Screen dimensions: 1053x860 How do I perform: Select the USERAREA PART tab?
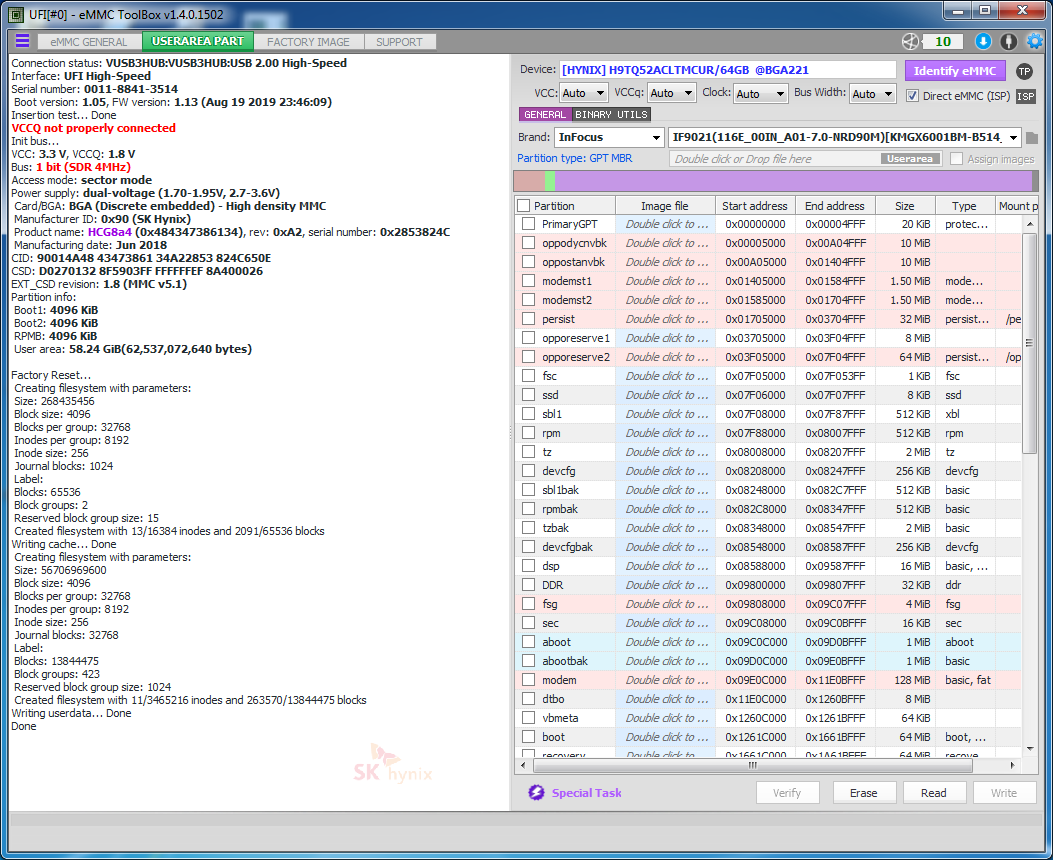[198, 41]
